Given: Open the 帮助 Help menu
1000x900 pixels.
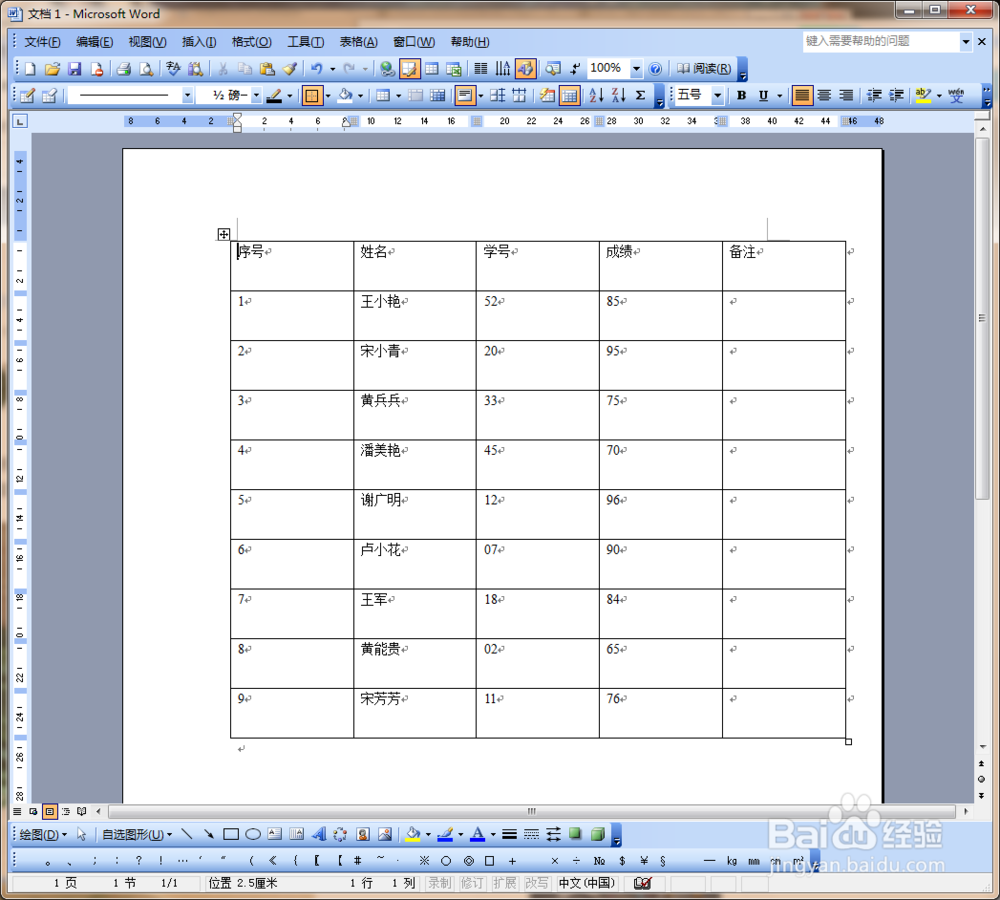Looking at the screenshot, I should click(x=470, y=42).
